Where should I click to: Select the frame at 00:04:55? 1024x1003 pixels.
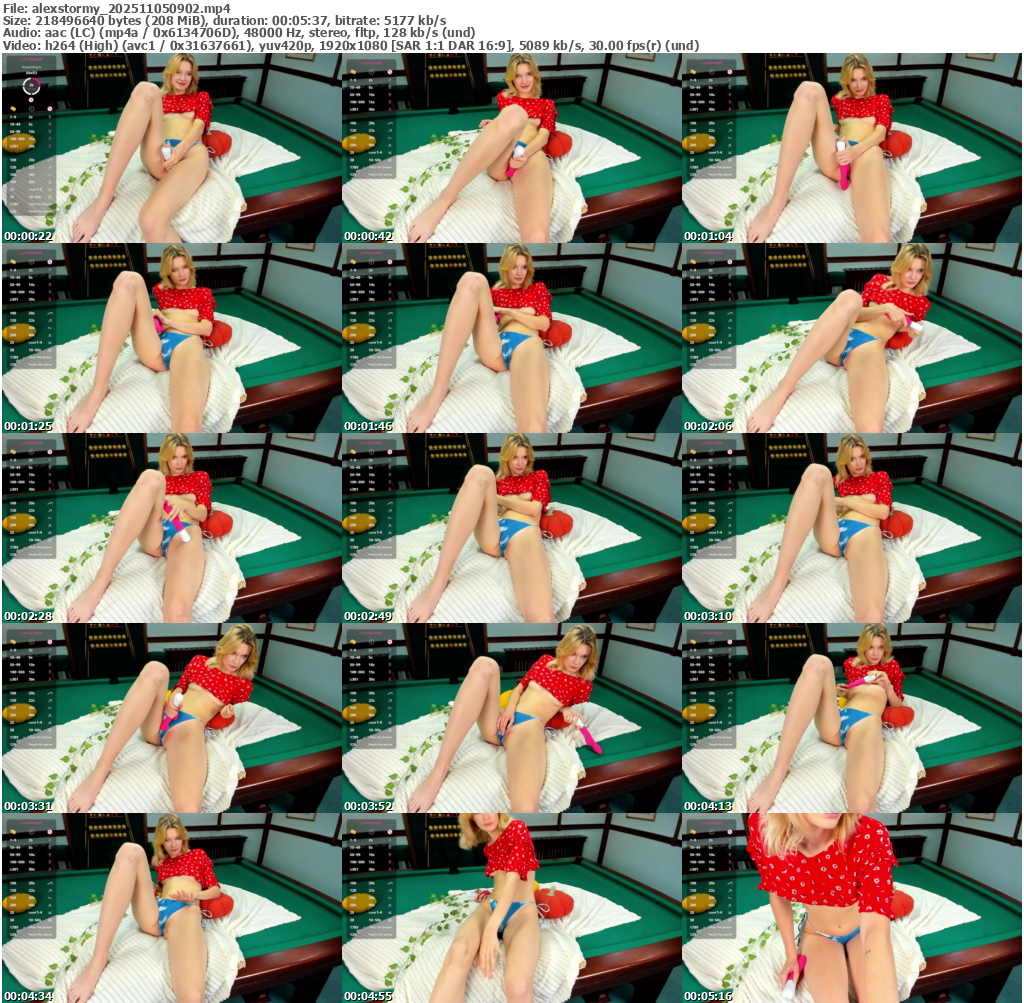point(511,908)
